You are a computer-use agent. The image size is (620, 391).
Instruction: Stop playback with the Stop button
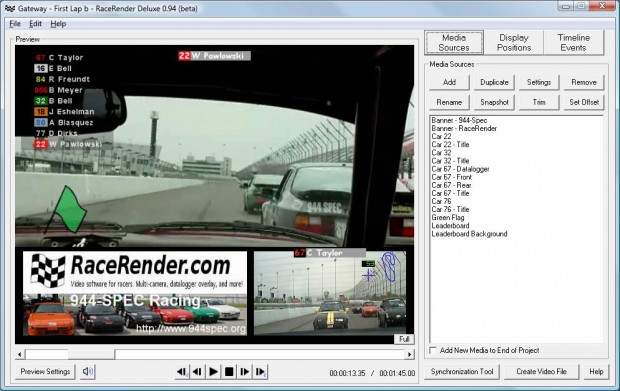pyautogui.click(x=229, y=372)
